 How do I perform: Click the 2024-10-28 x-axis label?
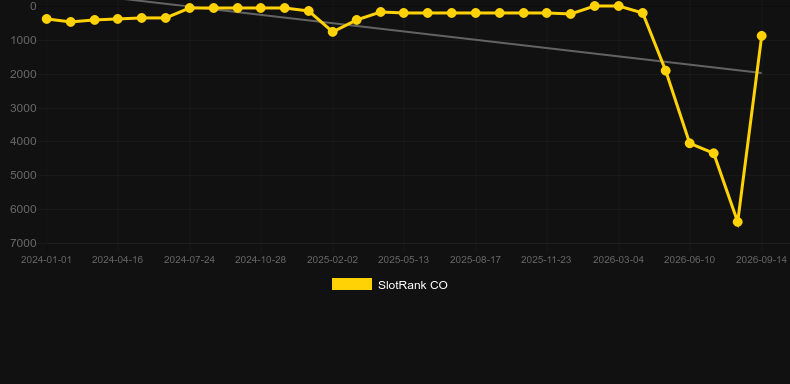[x=260, y=260]
